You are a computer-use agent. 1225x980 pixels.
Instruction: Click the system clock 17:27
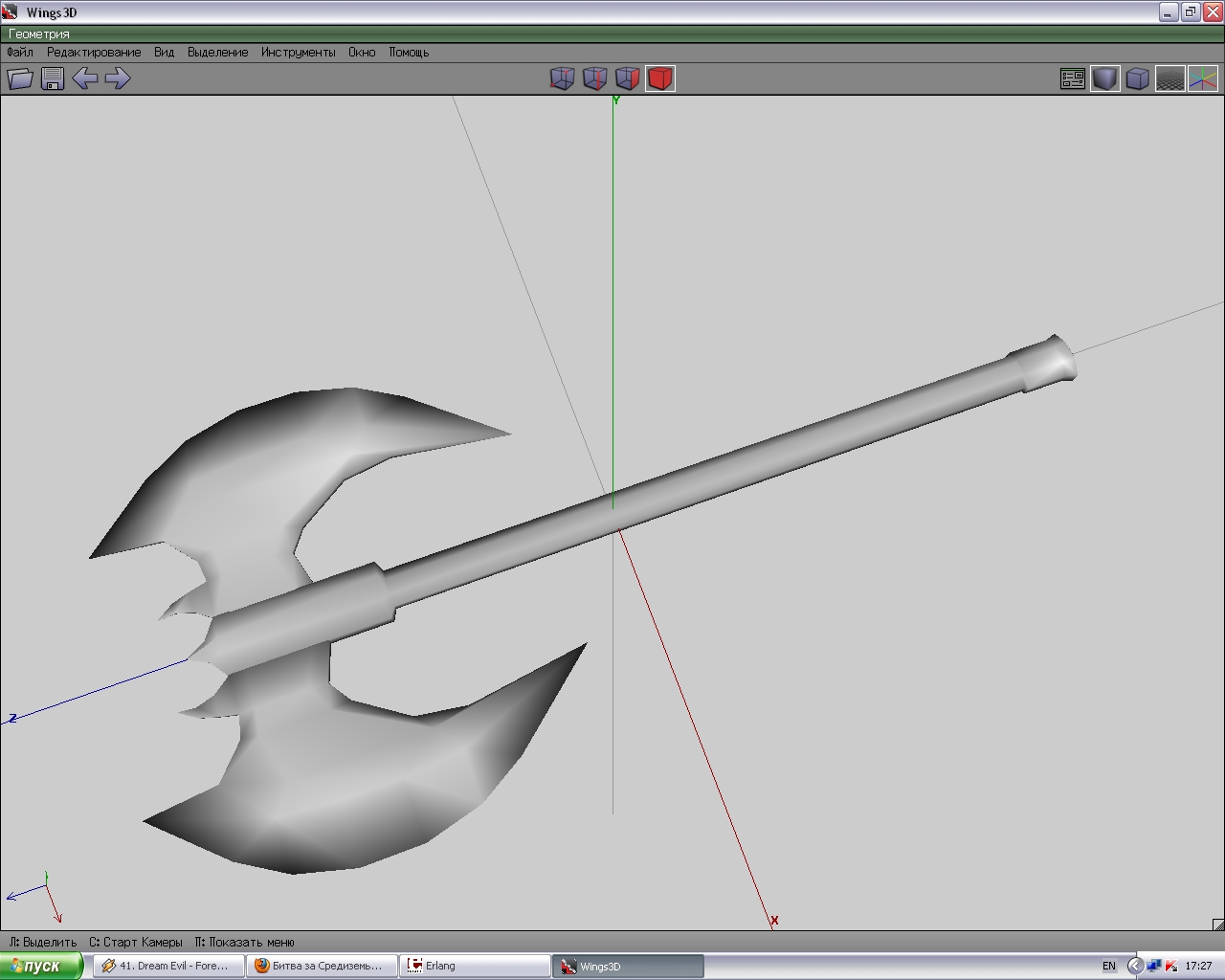(x=1198, y=967)
